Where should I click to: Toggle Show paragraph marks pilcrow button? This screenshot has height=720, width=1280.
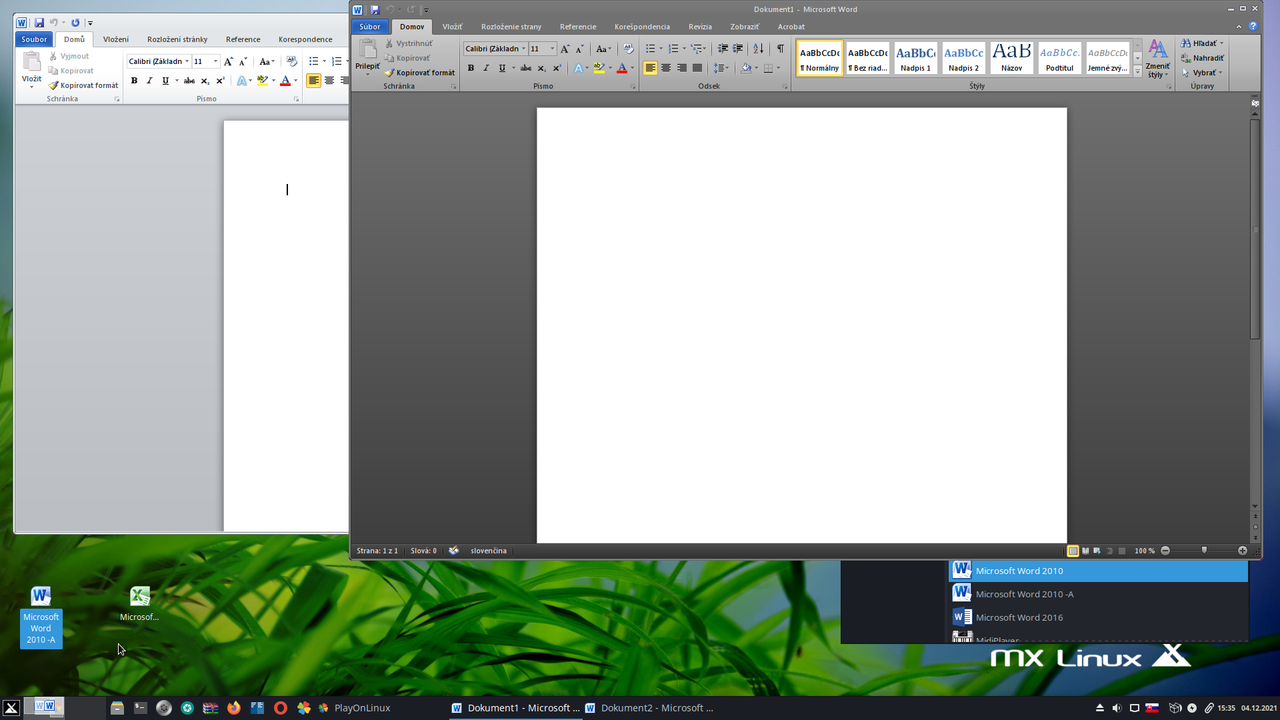coord(780,49)
